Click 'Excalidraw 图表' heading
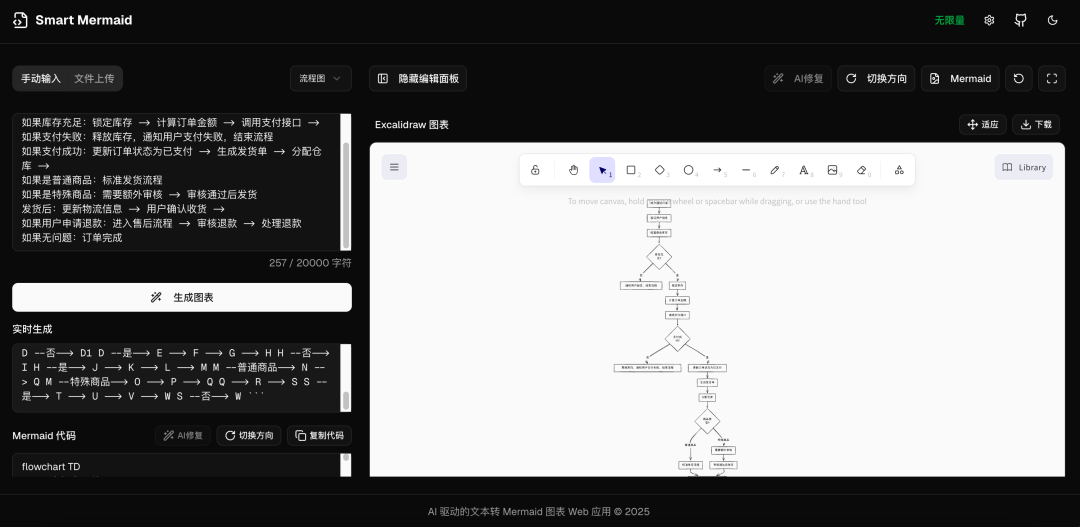 [412, 125]
